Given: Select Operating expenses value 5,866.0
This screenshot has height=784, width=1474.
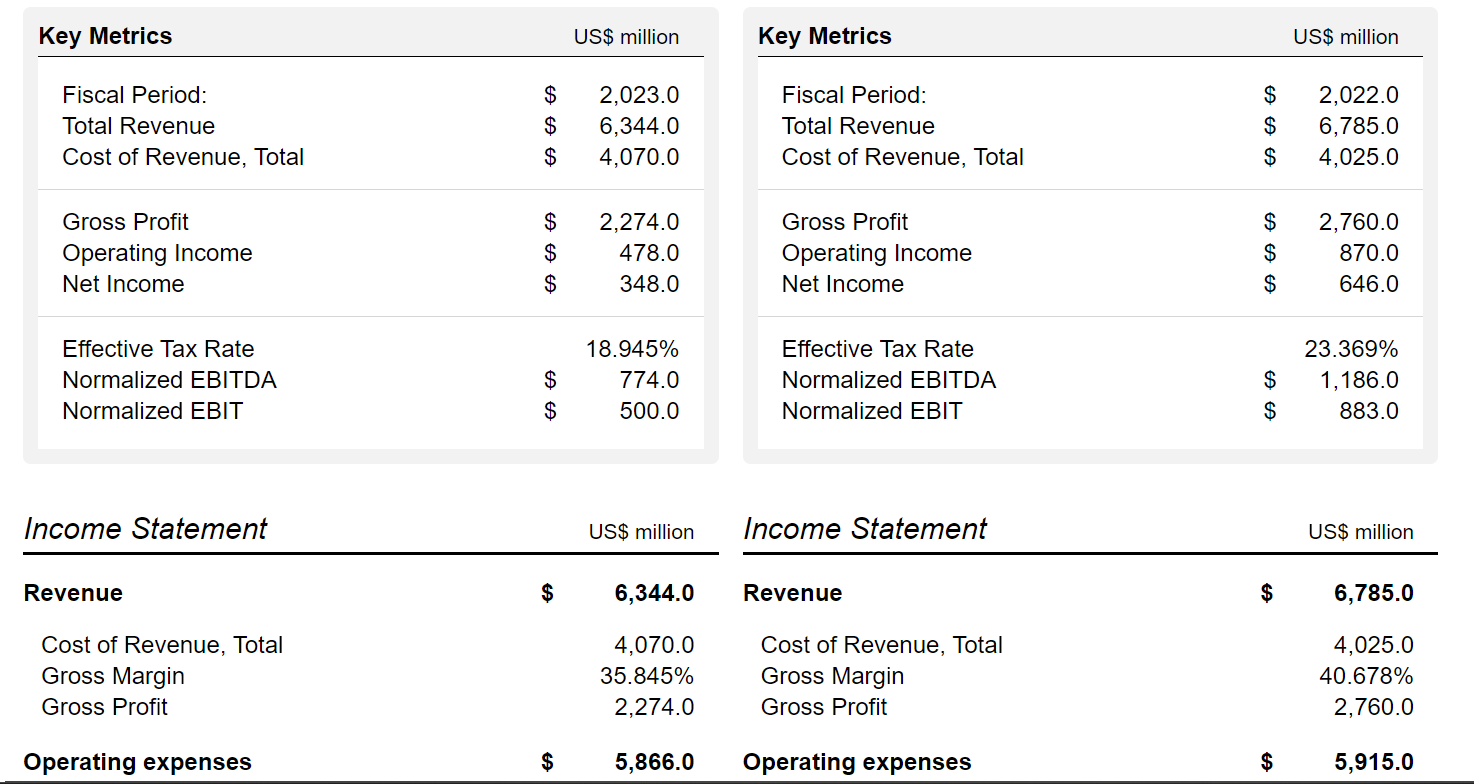Looking at the screenshot, I should point(654,762).
